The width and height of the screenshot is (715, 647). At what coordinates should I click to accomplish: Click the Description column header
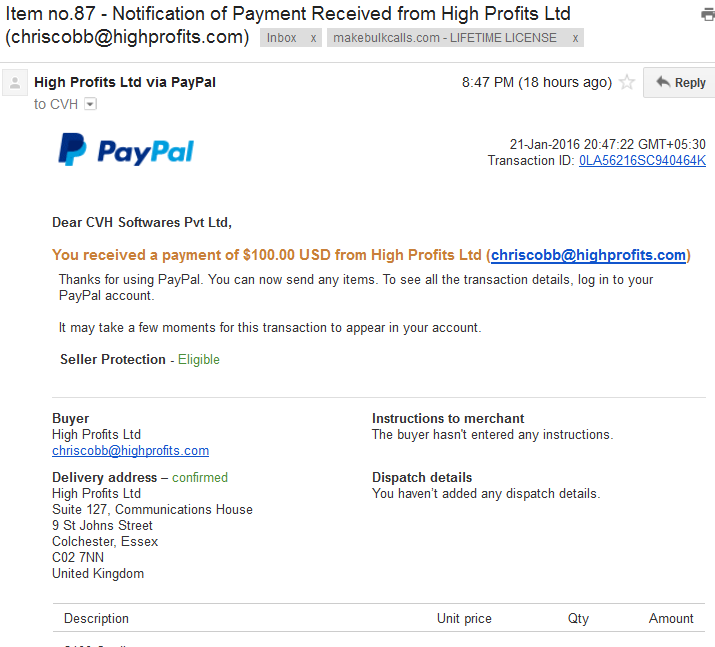coord(96,618)
